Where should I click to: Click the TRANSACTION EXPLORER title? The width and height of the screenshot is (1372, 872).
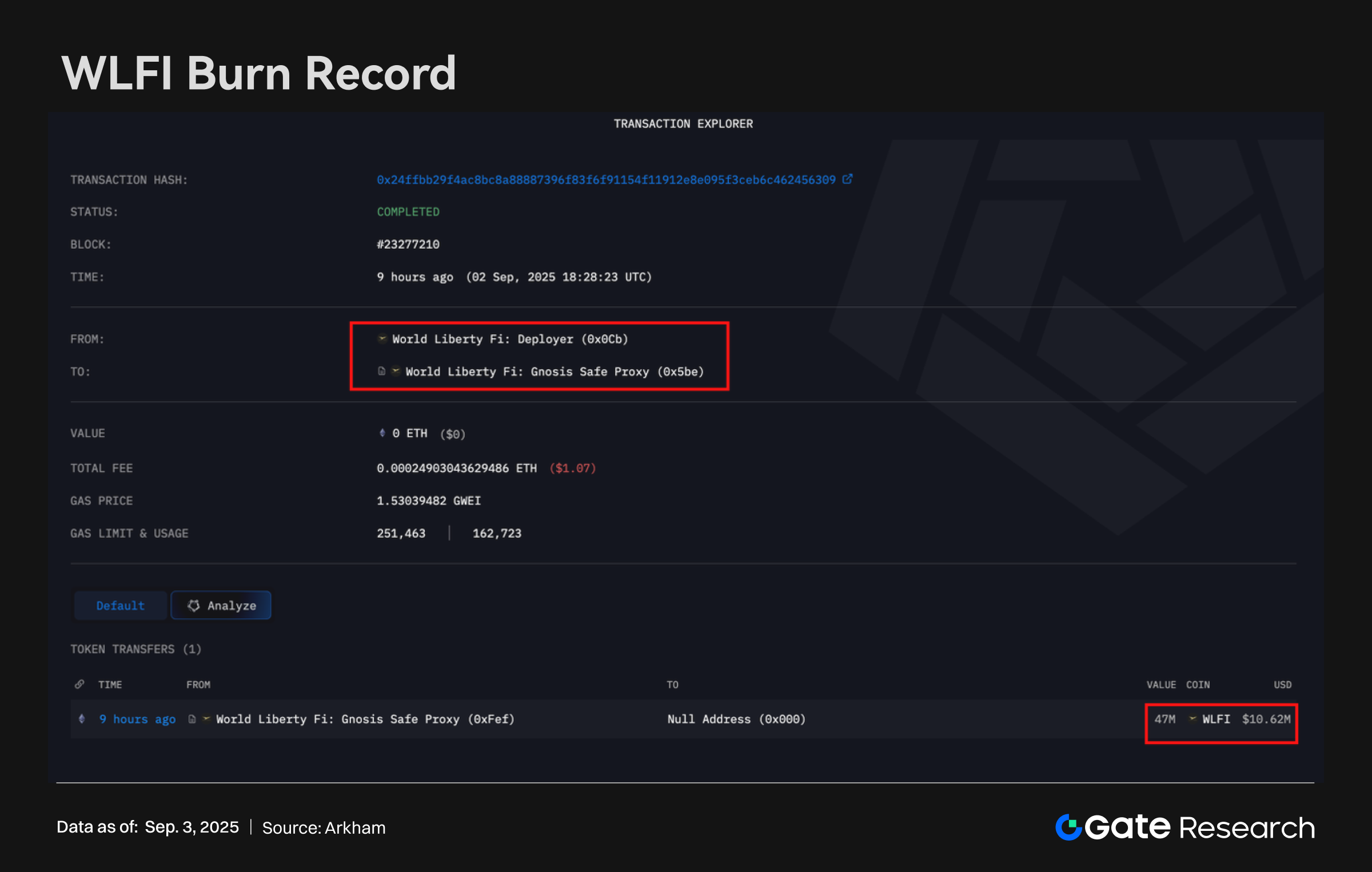683,123
